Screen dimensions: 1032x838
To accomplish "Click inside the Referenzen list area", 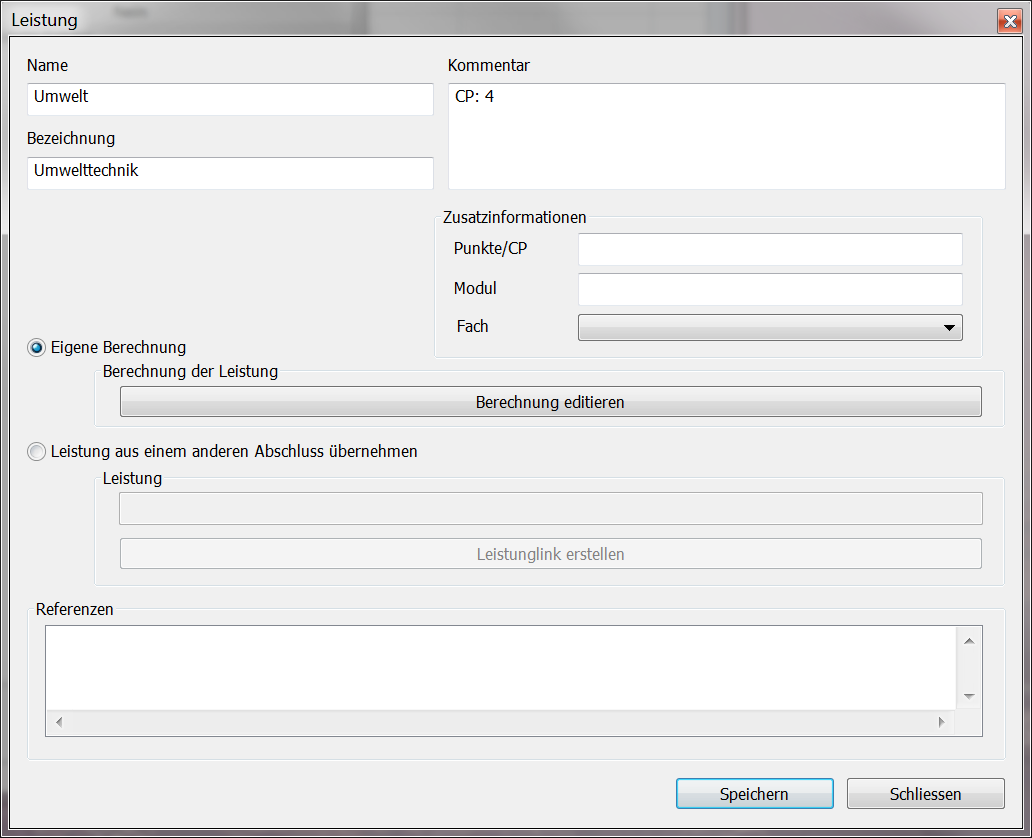I will (x=500, y=667).
